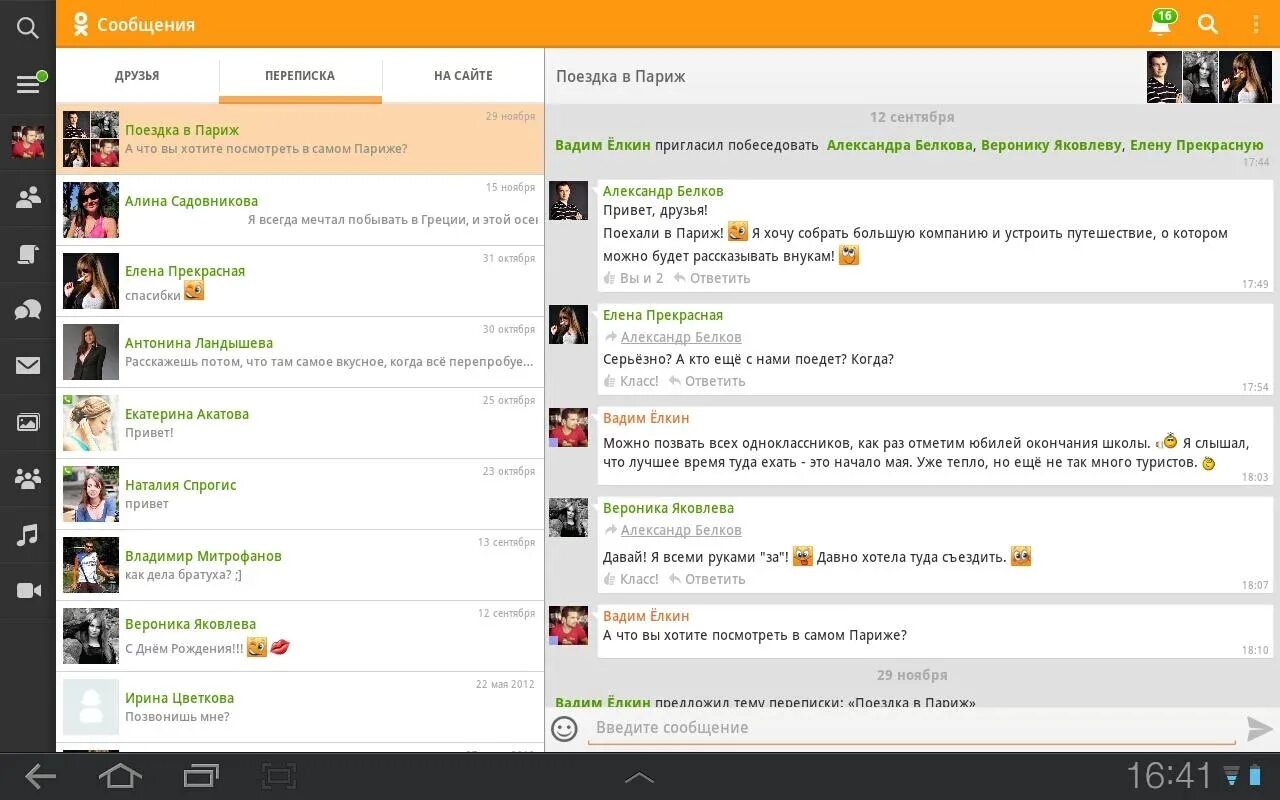Click Александр Белков's avatar in chat

568,201
